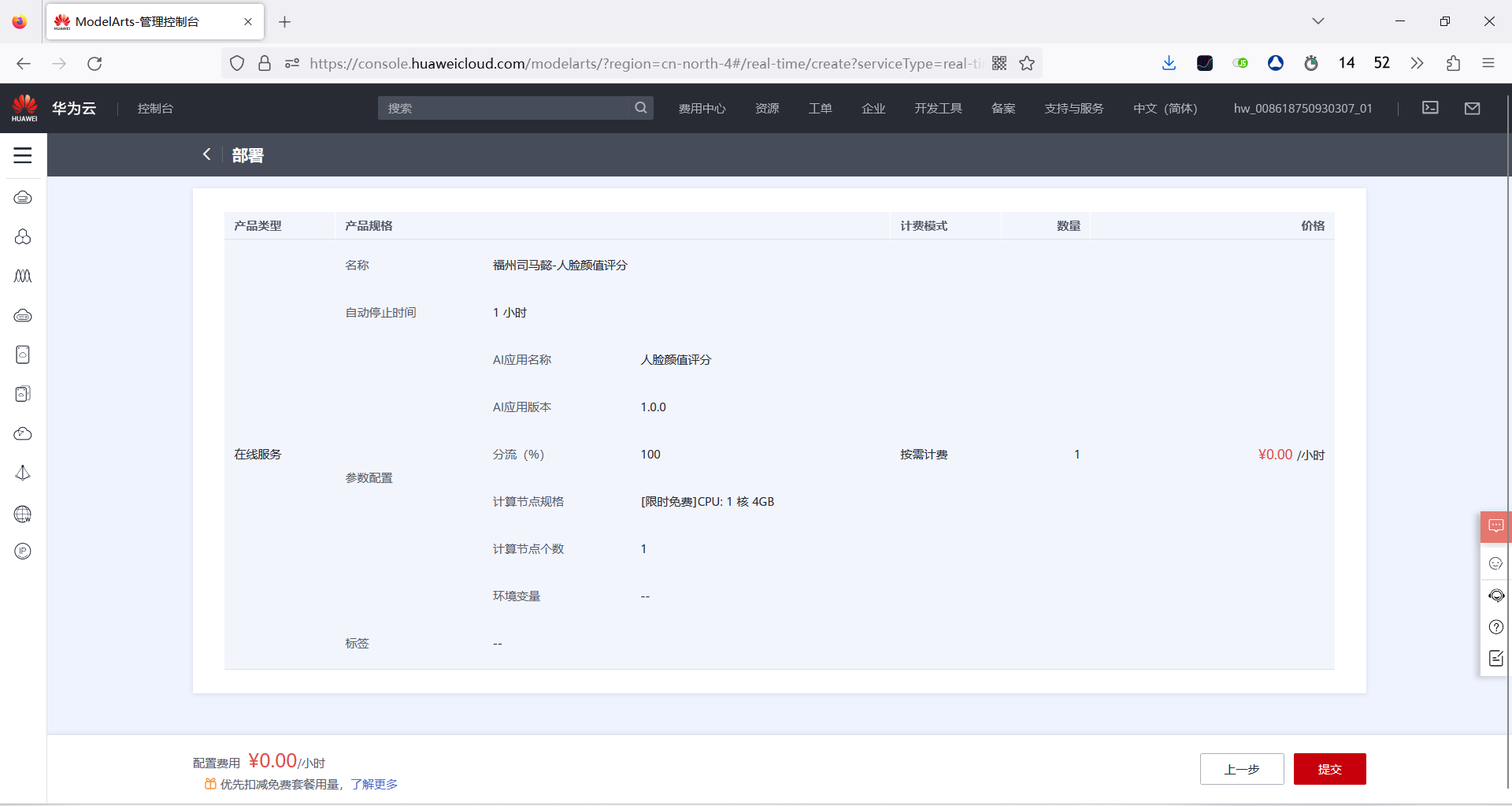
Task: Open the 开发工具 menu
Action: pyautogui.click(x=938, y=108)
